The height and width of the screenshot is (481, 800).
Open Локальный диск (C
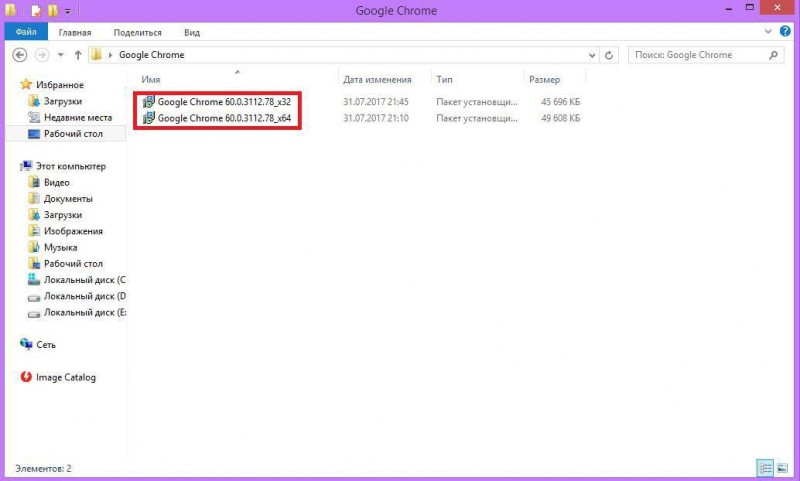pos(84,280)
